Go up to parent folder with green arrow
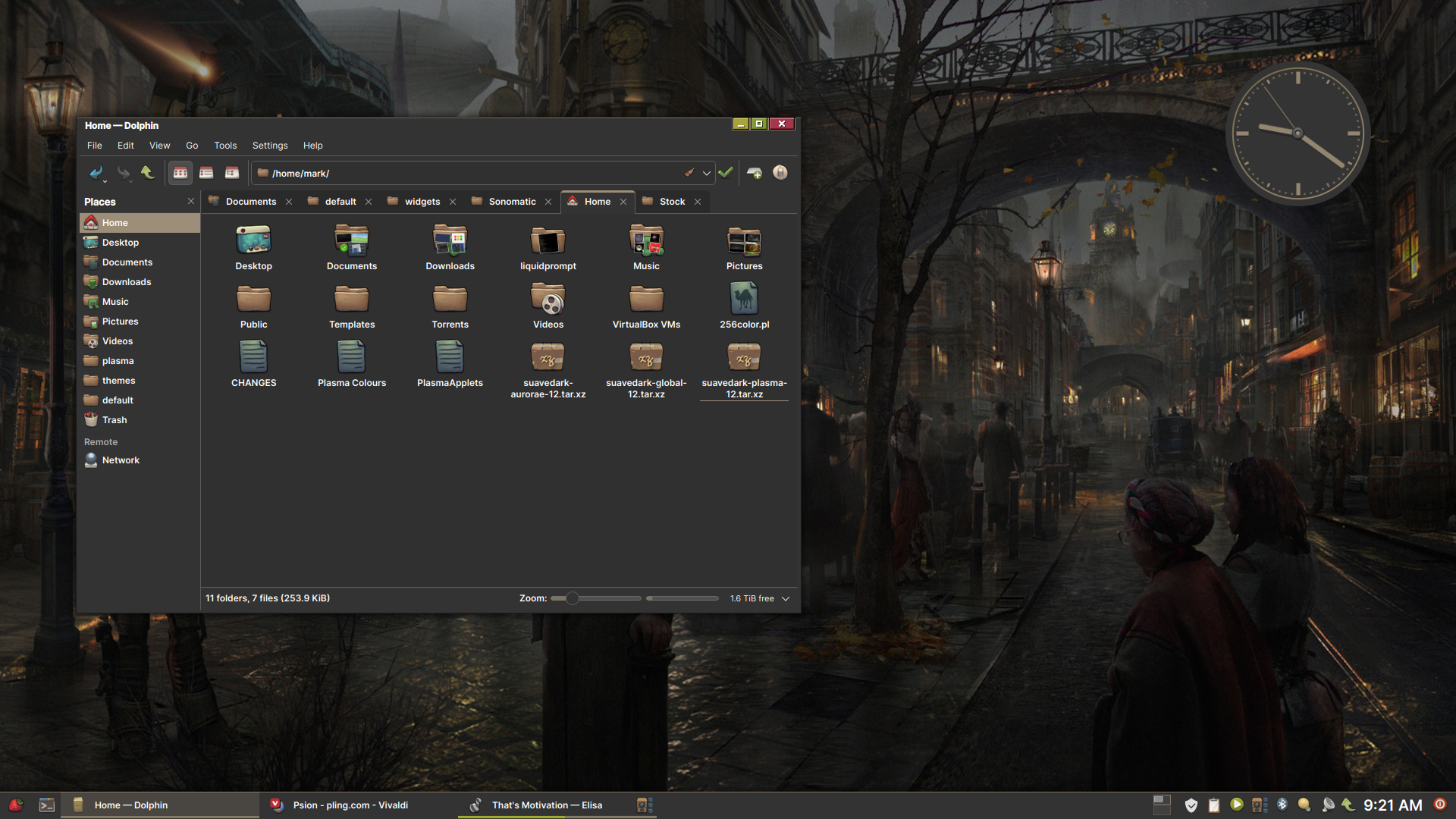 click(x=148, y=173)
